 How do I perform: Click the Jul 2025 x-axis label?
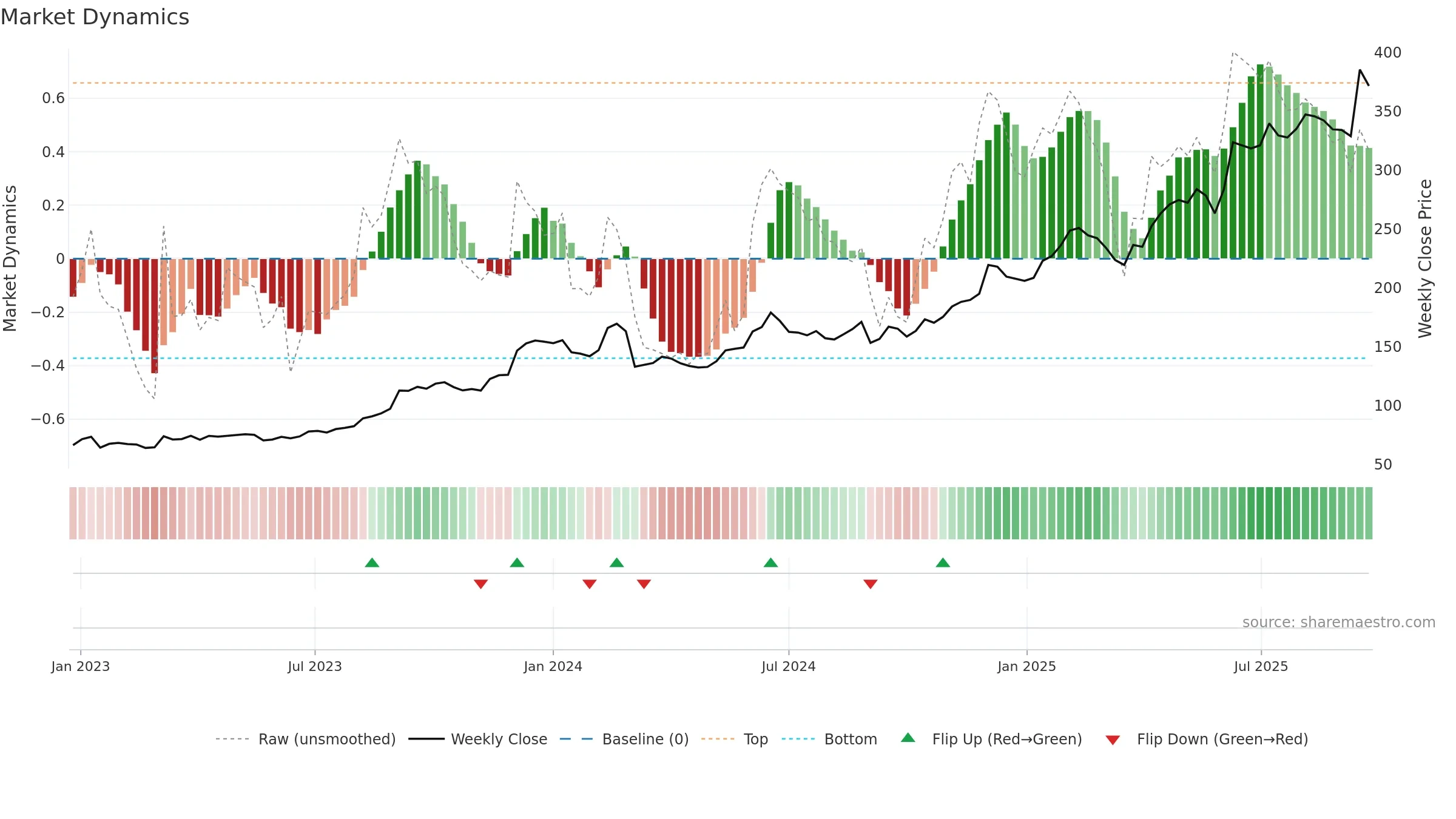point(1261,666)
